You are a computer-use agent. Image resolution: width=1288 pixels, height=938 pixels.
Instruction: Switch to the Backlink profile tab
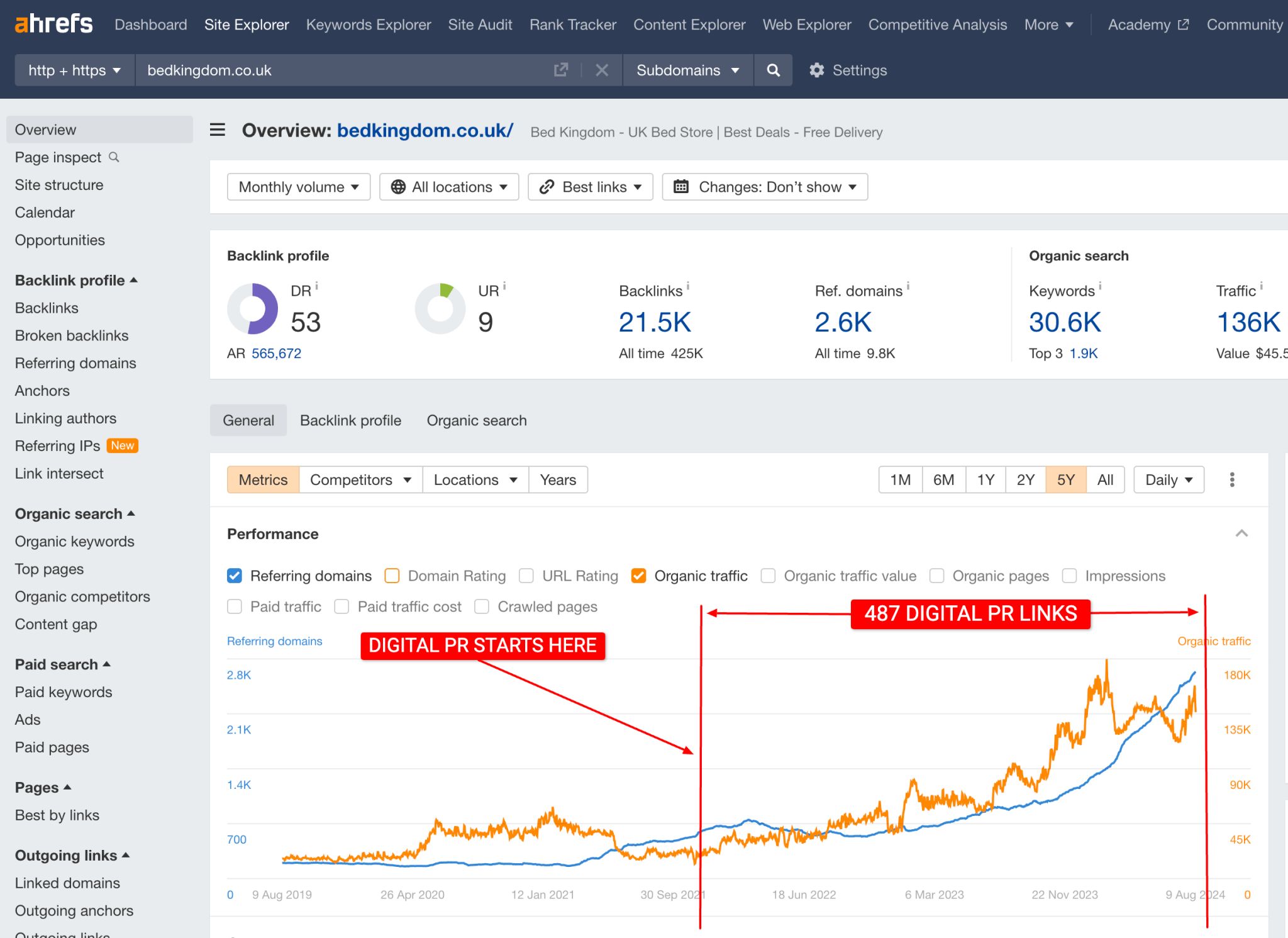(x=350, y=420)
